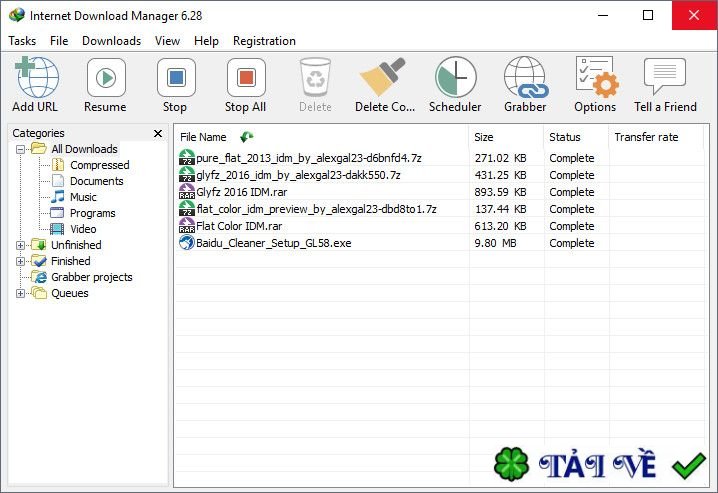Click the icon of flat_color_idm_preview 7z file
The height and width of the screenshot is (493, 718).
pyautogui.click(x=186, y=208)
